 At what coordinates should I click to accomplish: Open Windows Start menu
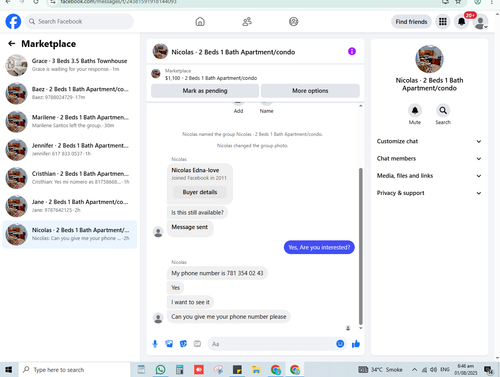coord(9,370)
